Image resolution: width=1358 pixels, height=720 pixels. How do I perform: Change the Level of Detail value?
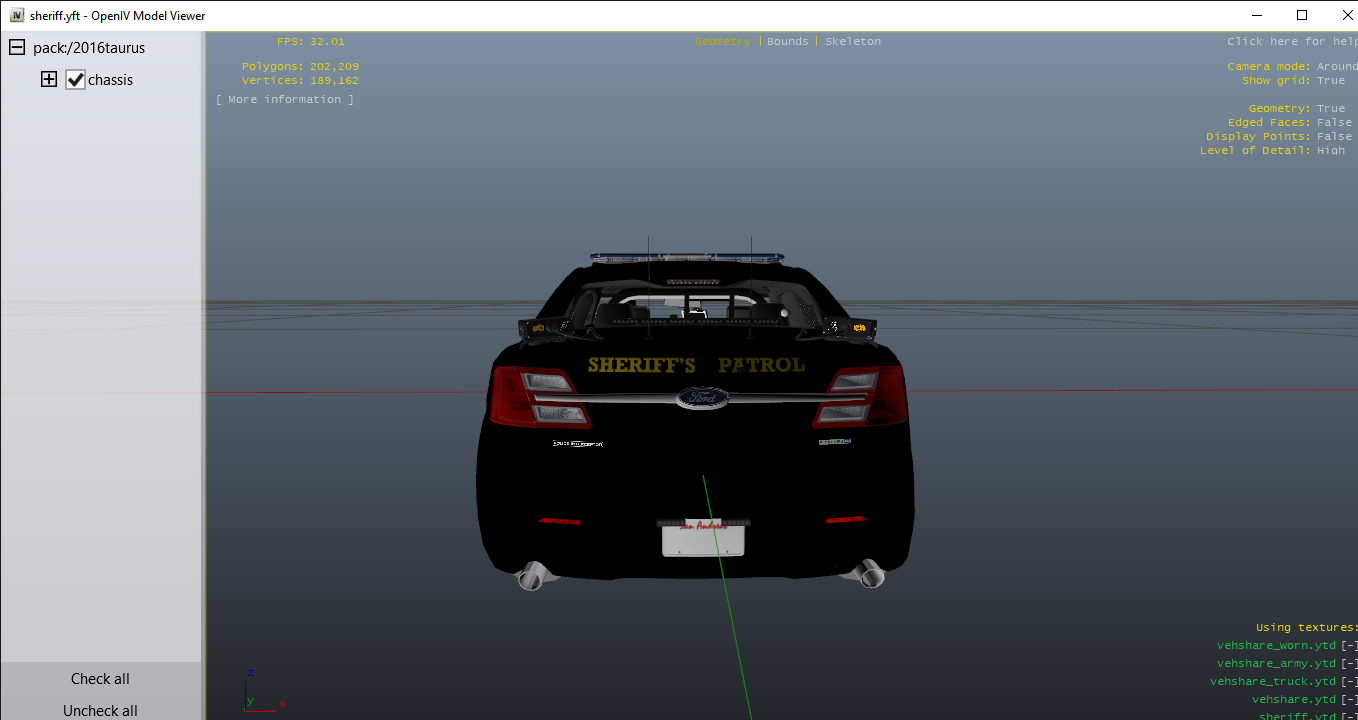click(x=1330, y=151)
